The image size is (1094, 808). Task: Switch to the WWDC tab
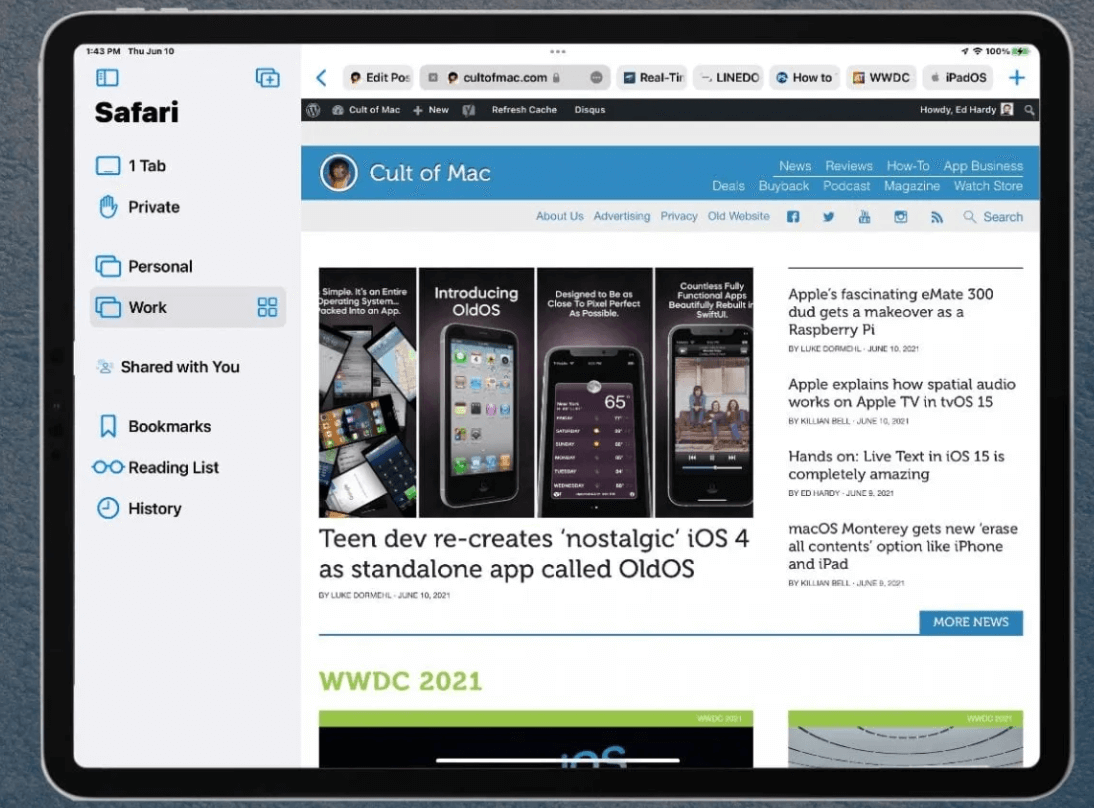881,77
